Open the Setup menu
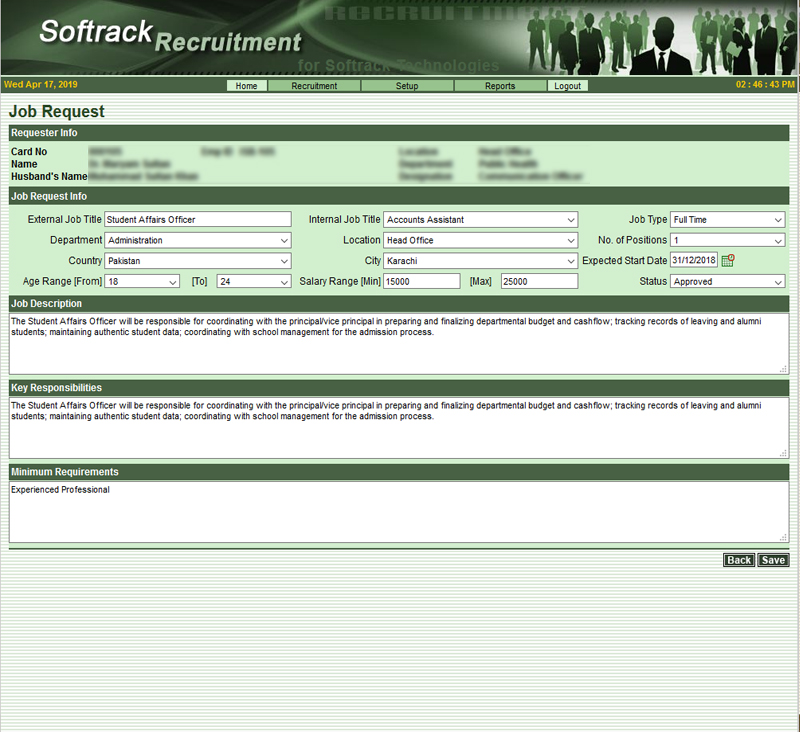 407,86
